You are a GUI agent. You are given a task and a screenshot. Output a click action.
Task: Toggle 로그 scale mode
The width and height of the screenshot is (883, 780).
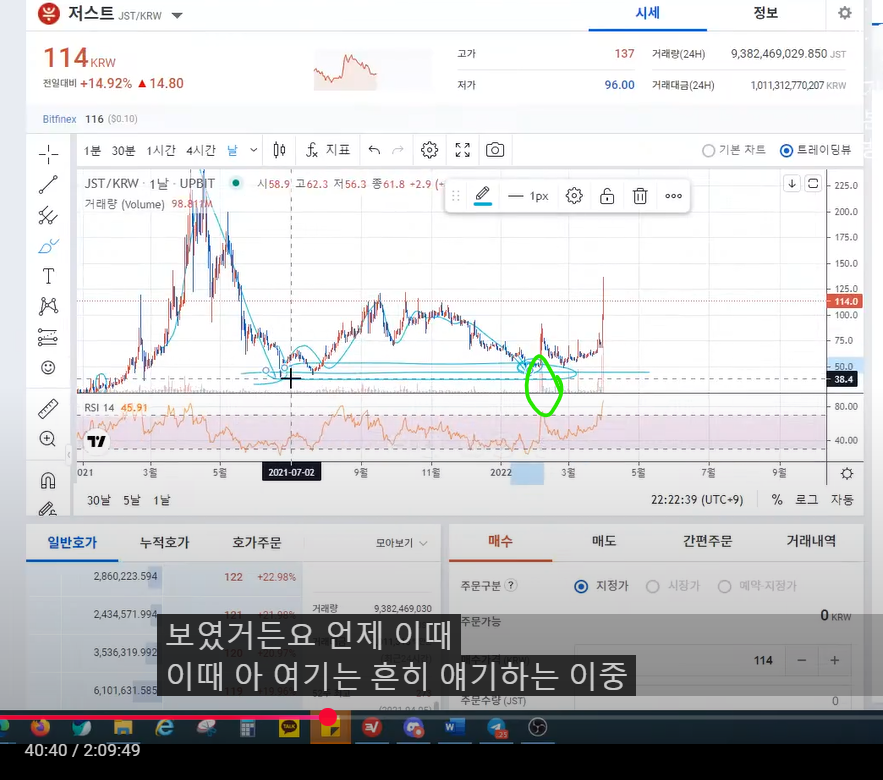(806, 500)
